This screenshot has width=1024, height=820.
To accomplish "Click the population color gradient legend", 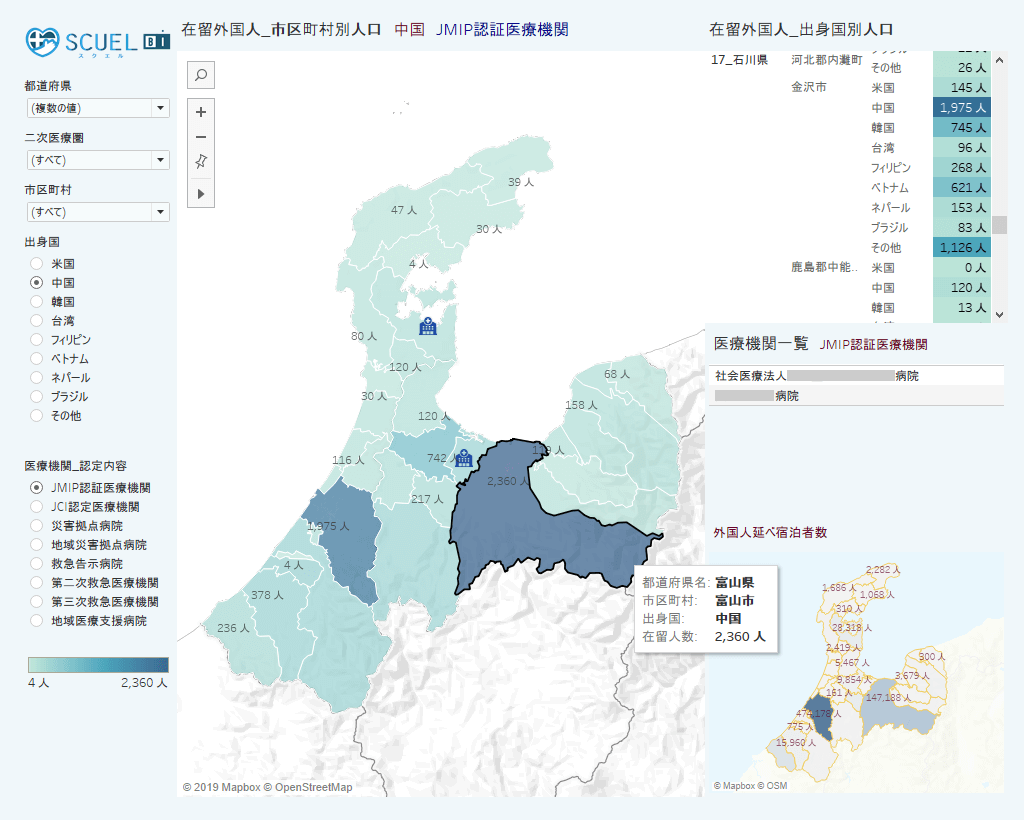I will [98, 665].
